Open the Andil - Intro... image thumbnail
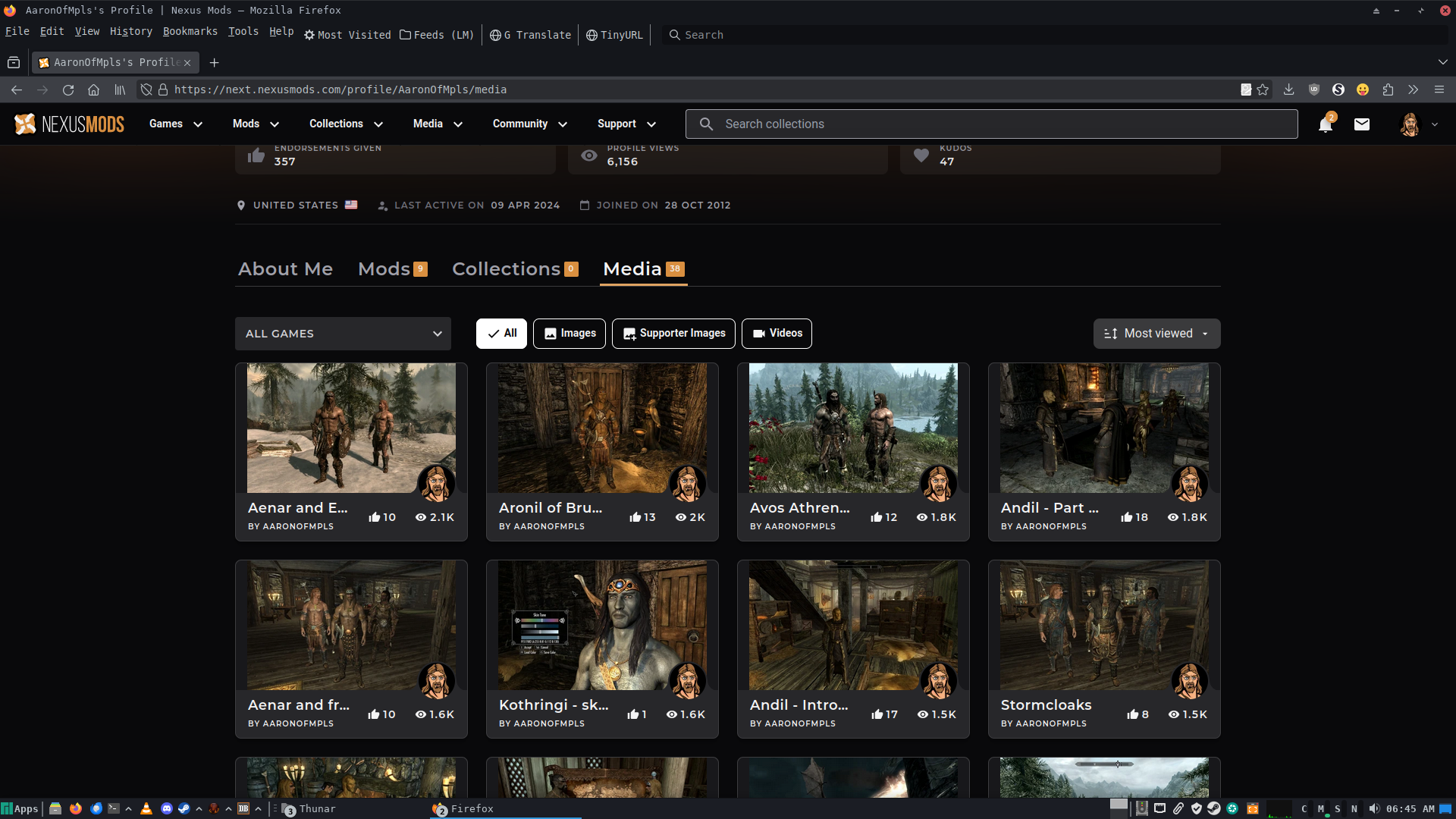 coord(853,625)
